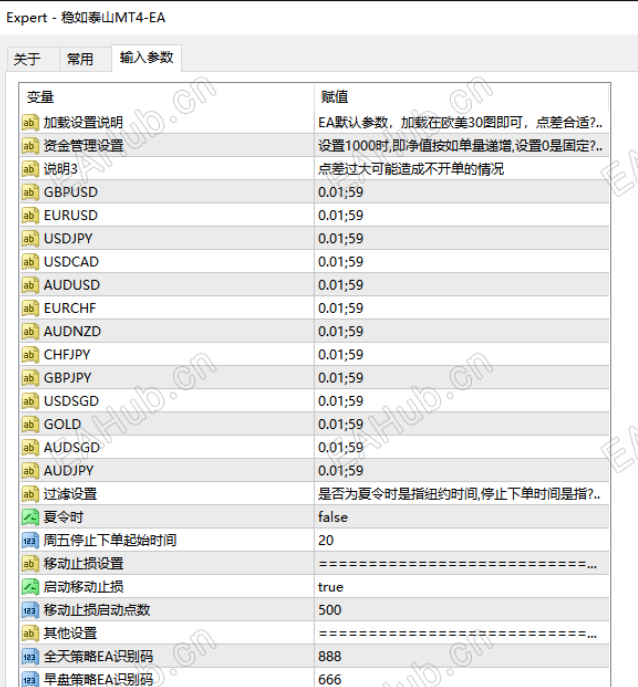This screenshot has height=687, width=638.
Task: Select the USDJPY variable name
Action: 68,239
